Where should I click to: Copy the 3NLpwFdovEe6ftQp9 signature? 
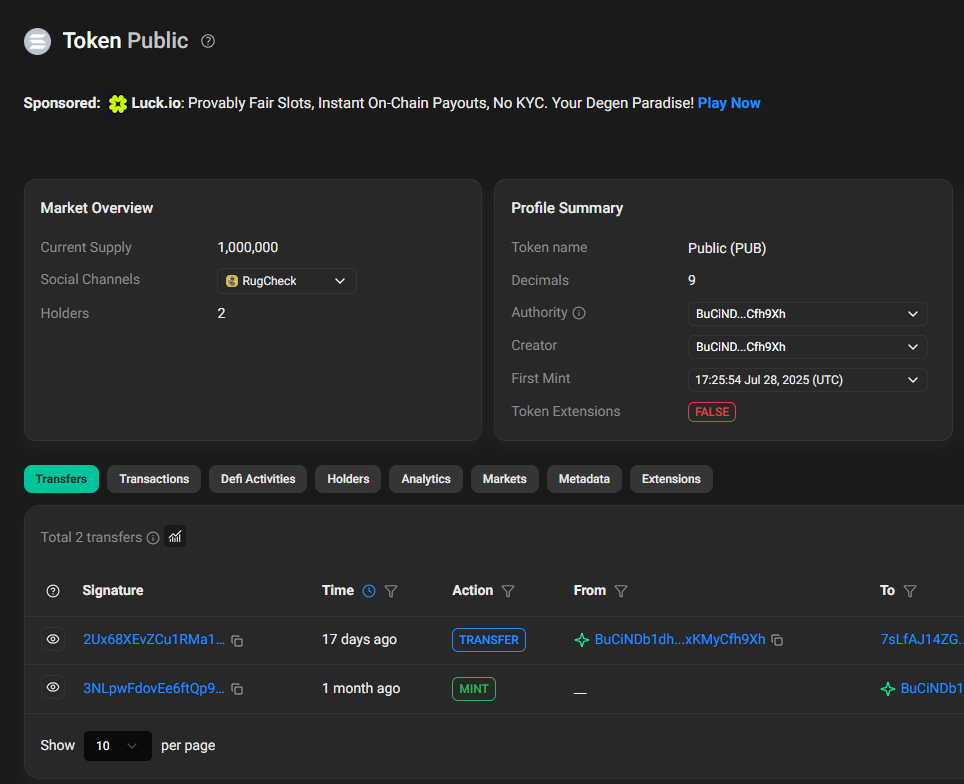click(x=237, y=689)
